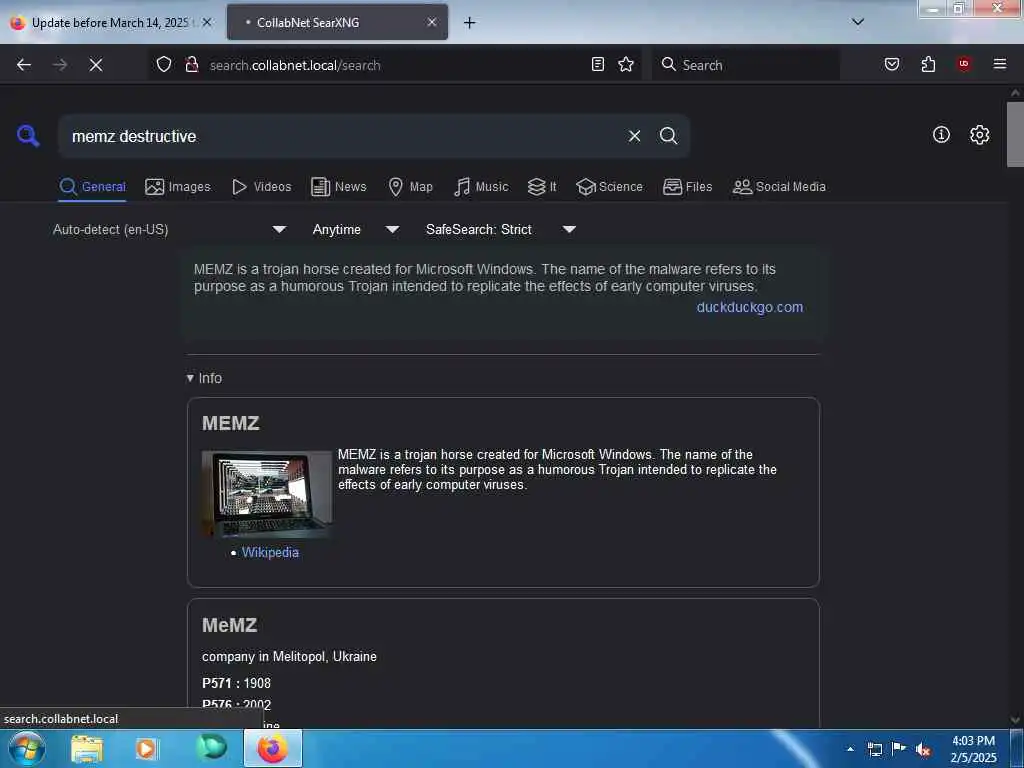Open the muted volume tray icon
The width and height of the screenshot is (1024, 768).
point(923,749)
